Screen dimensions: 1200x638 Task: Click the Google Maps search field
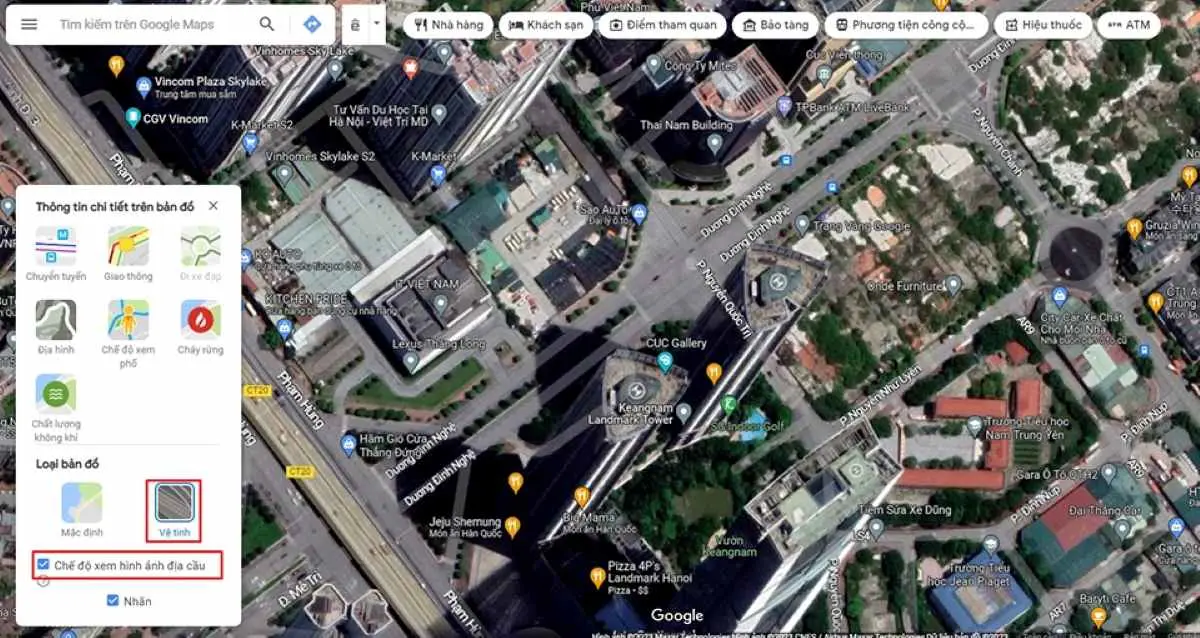pyautogui.click(x=150, y=24)
